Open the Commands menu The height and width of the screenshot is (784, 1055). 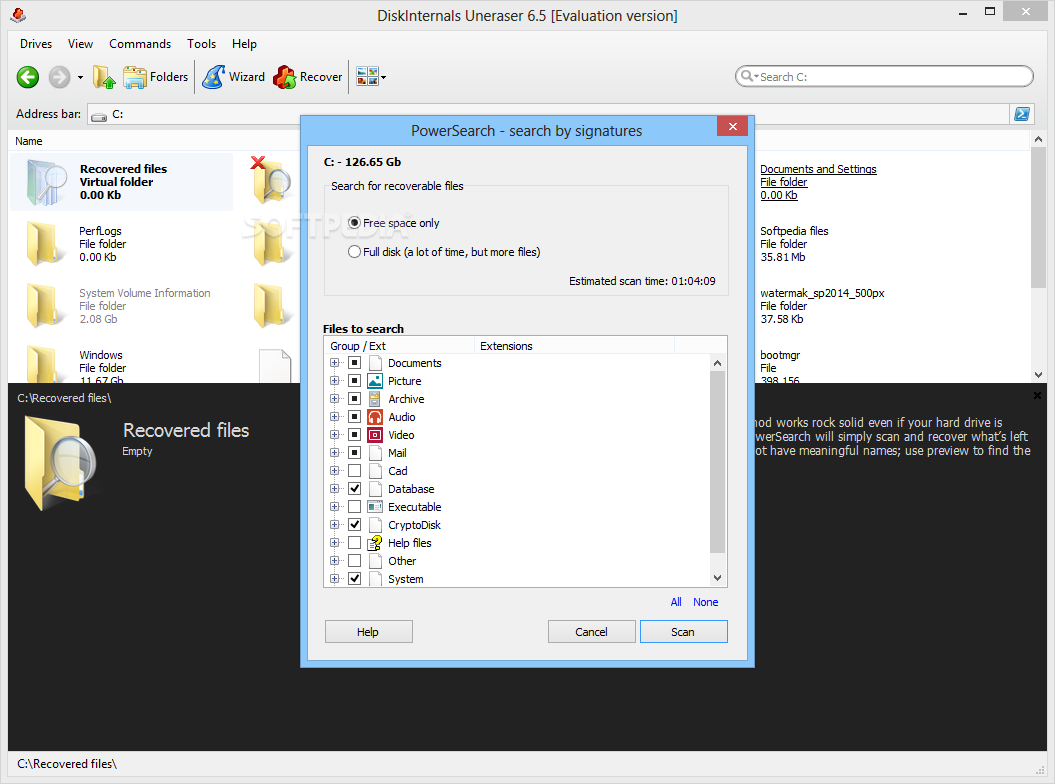coord(140,44)
